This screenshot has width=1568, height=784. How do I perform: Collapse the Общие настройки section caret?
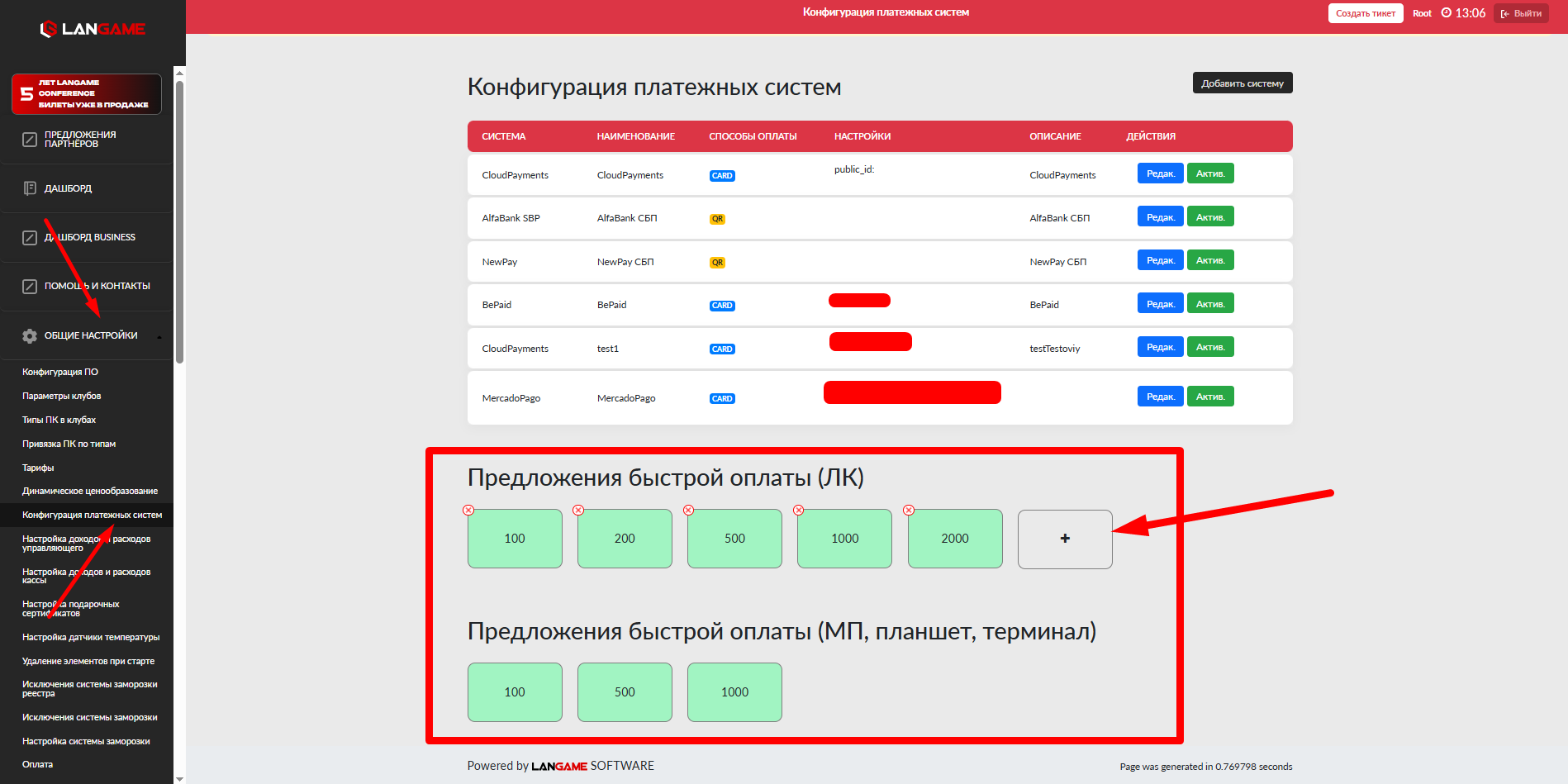pos(159,336)
